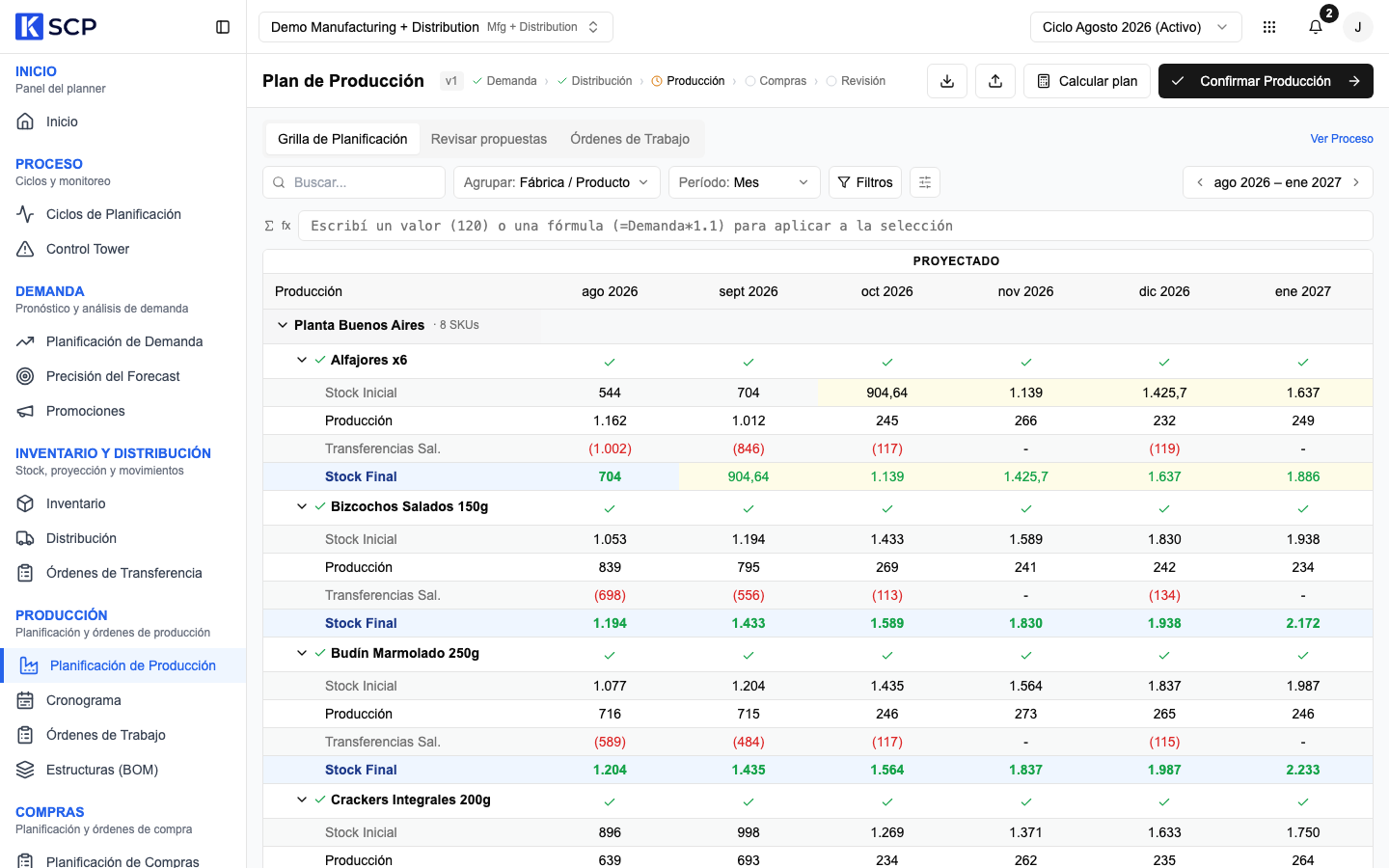Switch to Órdenes de Trabajo tab
The width and height of the screenshot is (1389, 868).
pos(630,139)
